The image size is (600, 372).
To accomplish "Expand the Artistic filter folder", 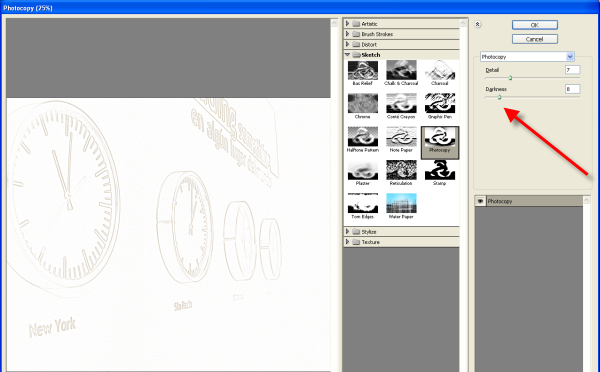I will [x=347, y=24].
